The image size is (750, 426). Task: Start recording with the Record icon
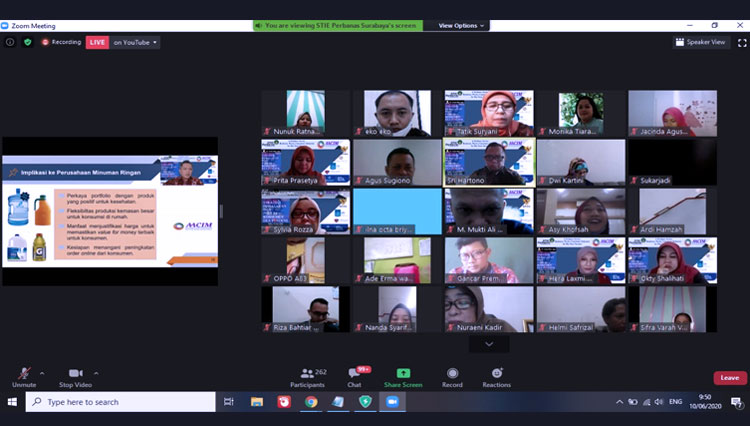(452, 376)
